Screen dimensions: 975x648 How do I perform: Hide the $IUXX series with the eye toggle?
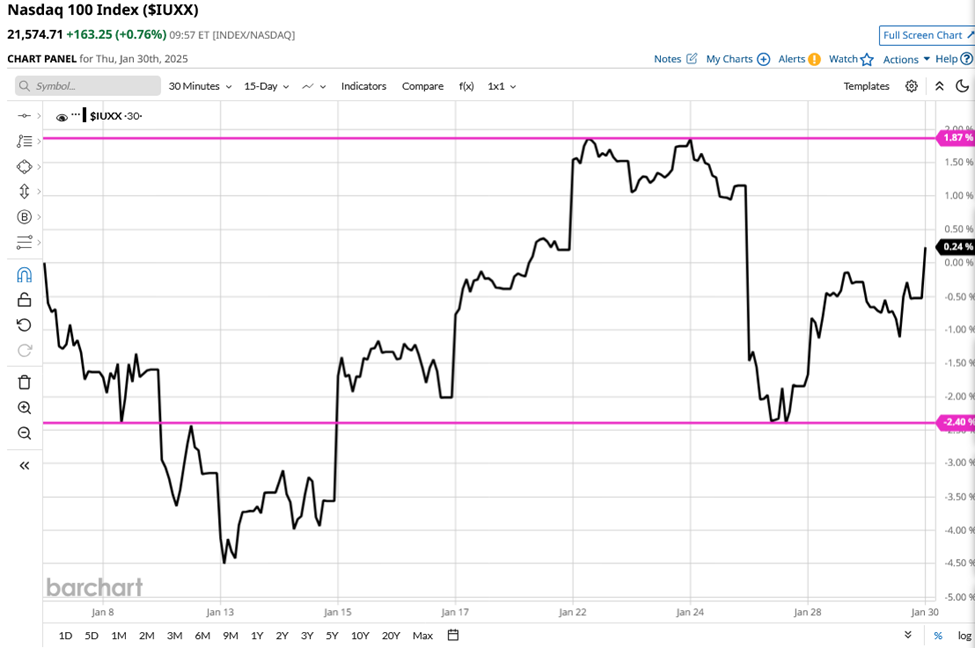(61, 116)
